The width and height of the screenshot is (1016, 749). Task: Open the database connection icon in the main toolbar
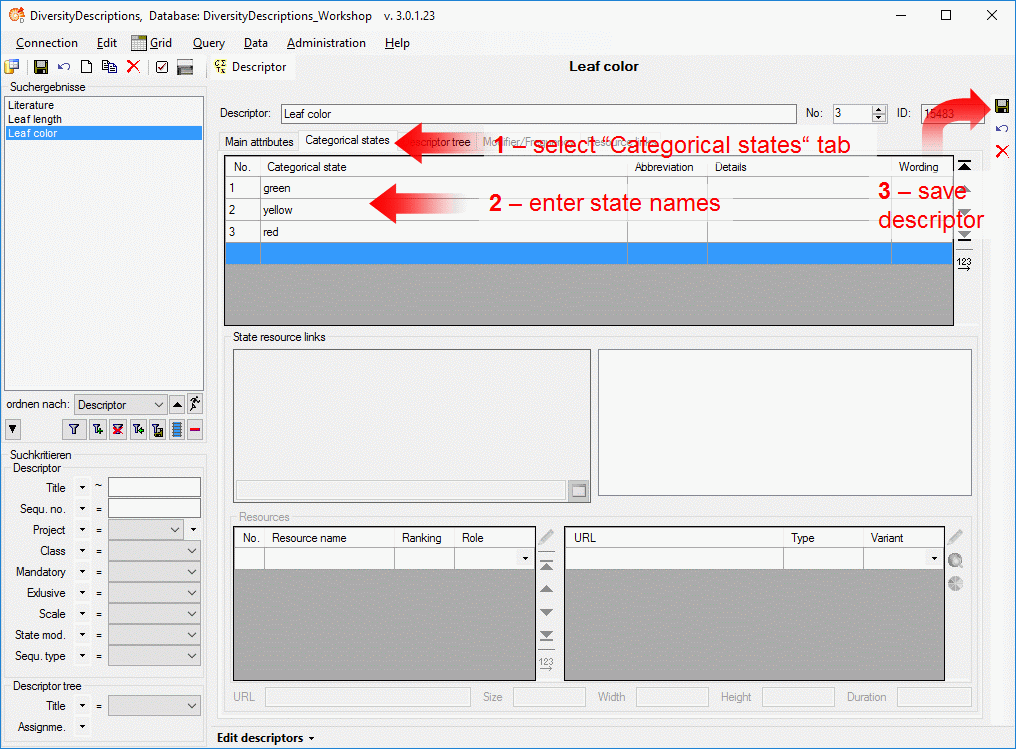point(12,67)
